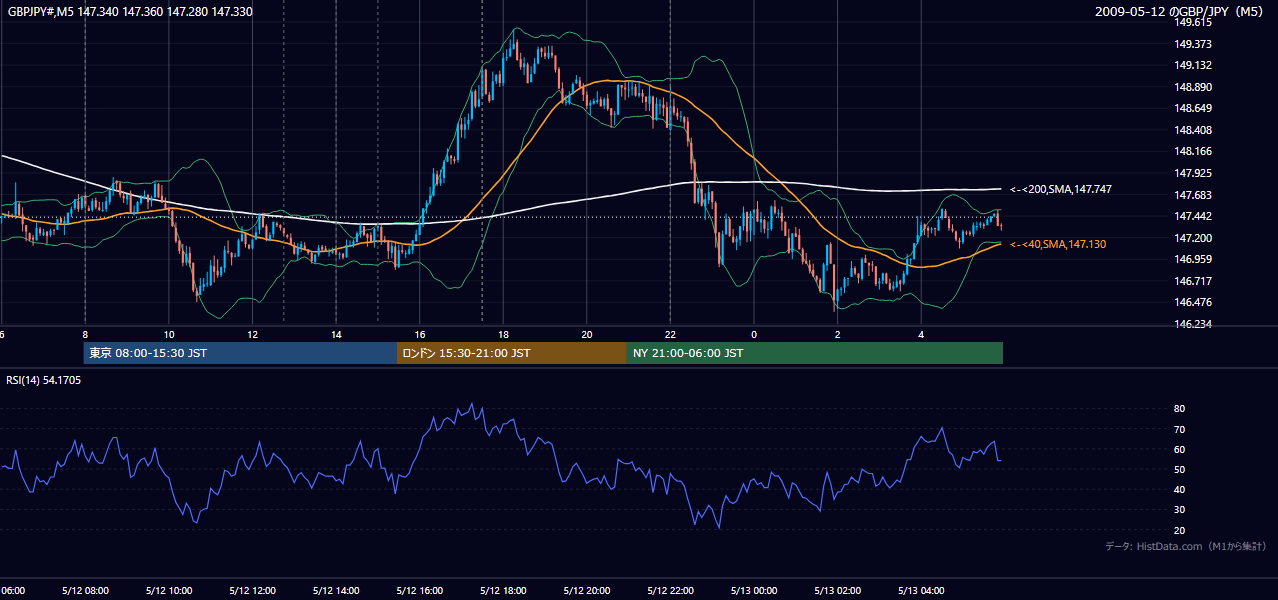The width and height of the screenshot is (1278, 600).
Task: Click the RSI(14) 54.1705 indicator label
Action: coord(44,380)
